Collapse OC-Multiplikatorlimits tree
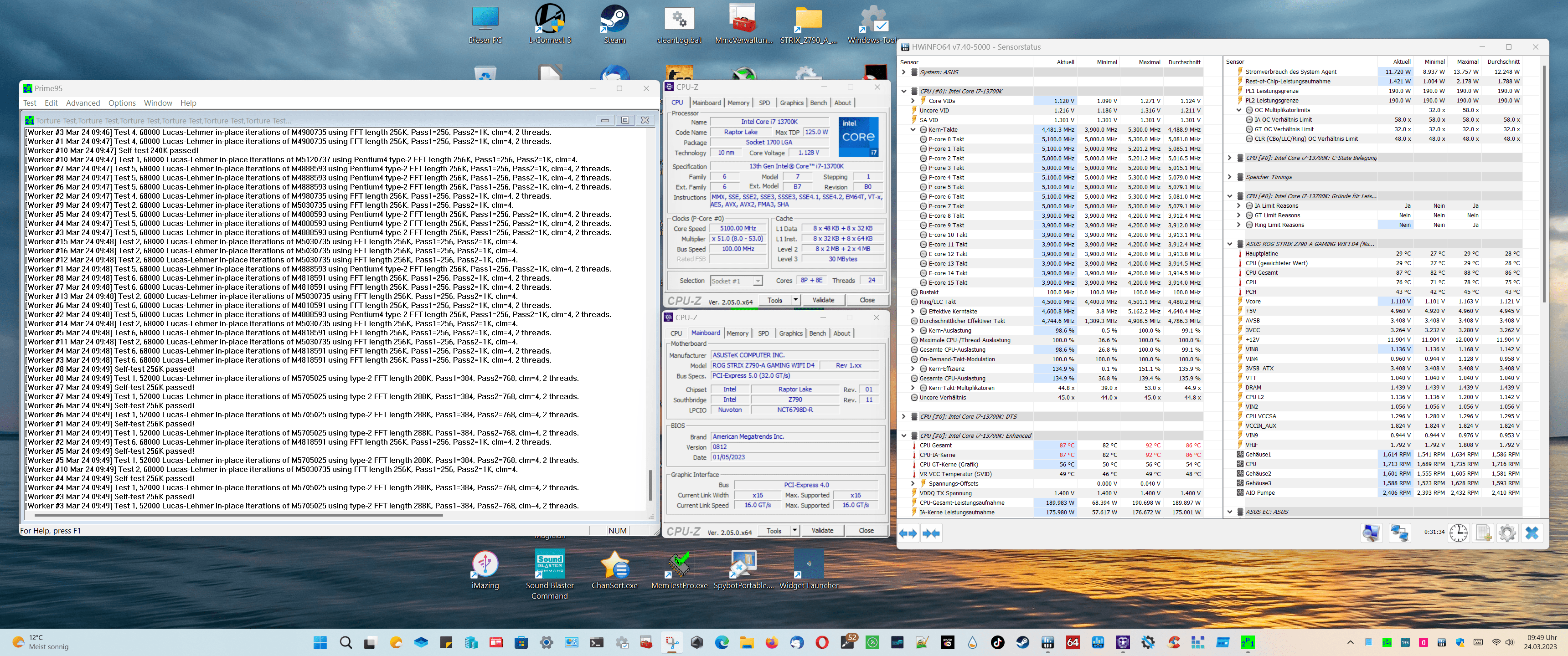 1239,110
